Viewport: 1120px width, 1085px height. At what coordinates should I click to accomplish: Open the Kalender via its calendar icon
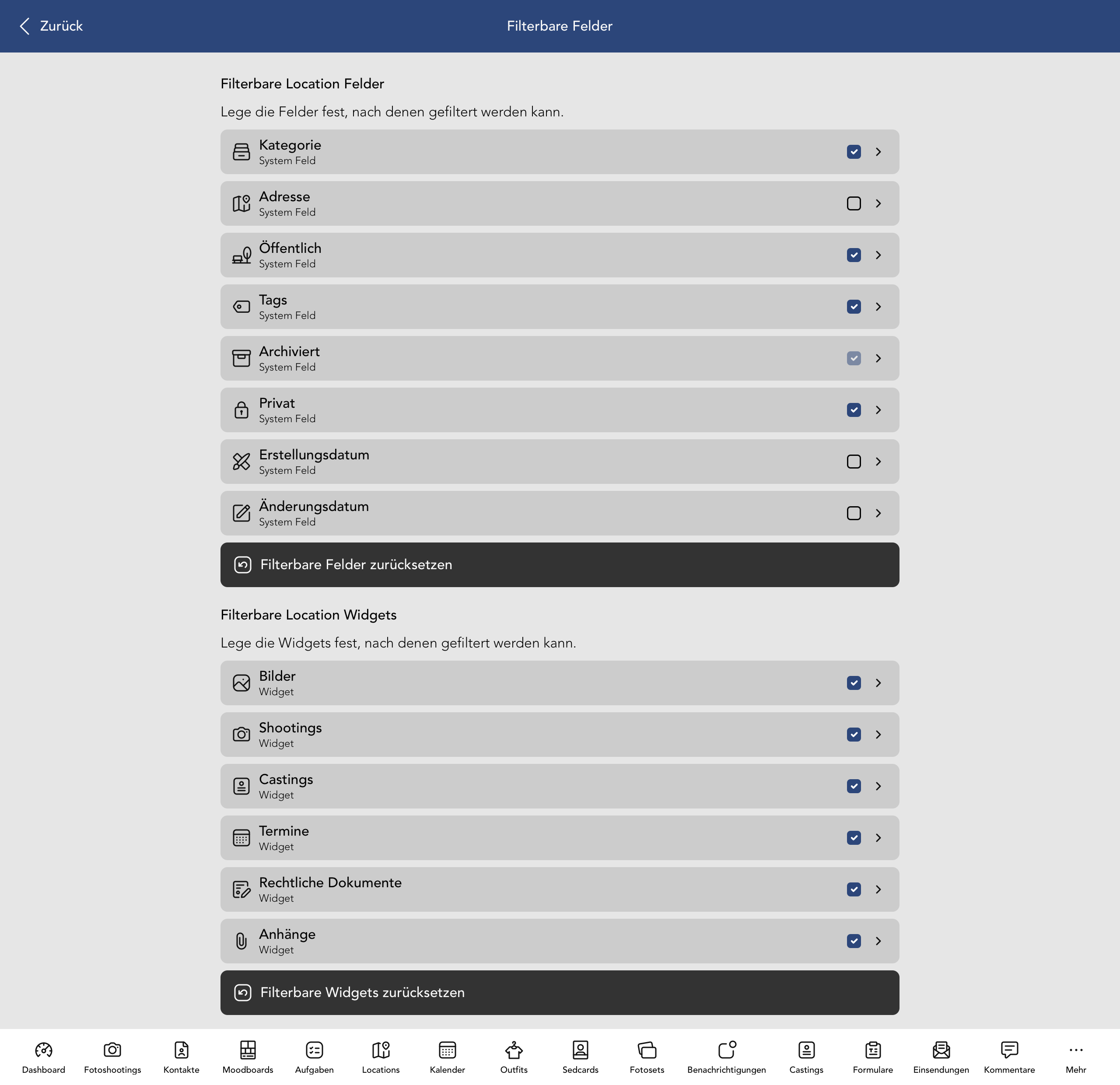click(x=448, y=1056)
